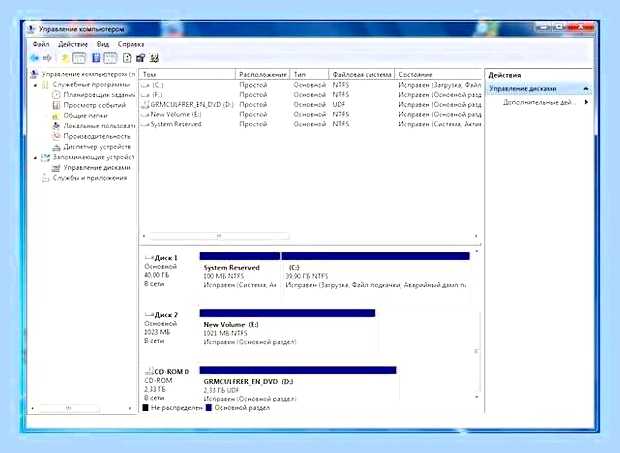Click the Управление дисками tree icon
This screenshot has width=620, height=453.
point(56,168)
